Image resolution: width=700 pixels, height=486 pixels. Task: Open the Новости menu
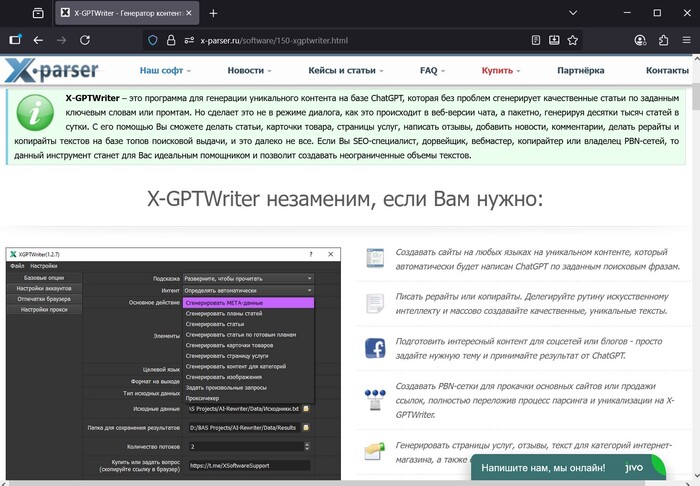tap(249, 71)
